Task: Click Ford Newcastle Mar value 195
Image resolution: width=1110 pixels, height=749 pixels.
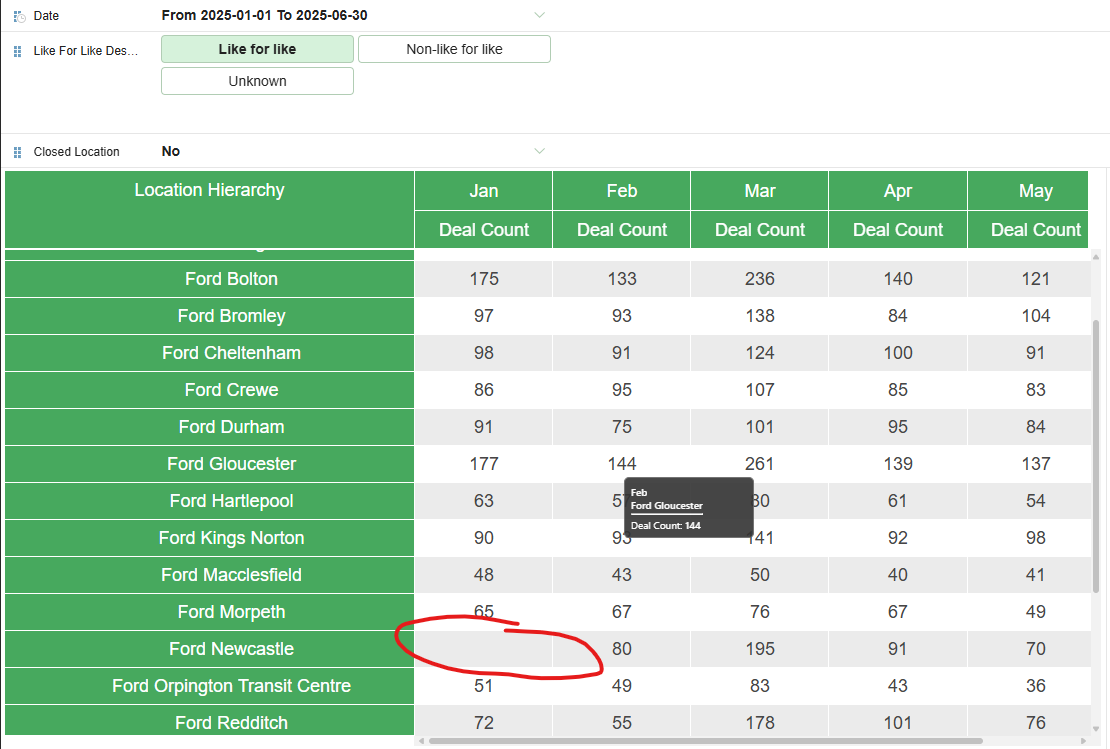Action: click(x=760, y=648)
